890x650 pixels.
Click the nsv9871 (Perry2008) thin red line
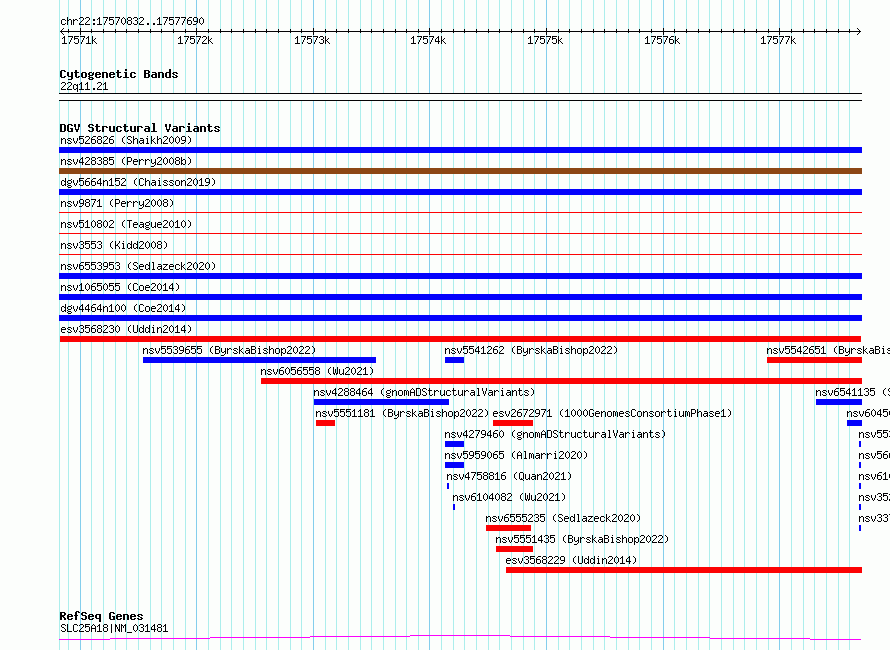click(460, 213)
